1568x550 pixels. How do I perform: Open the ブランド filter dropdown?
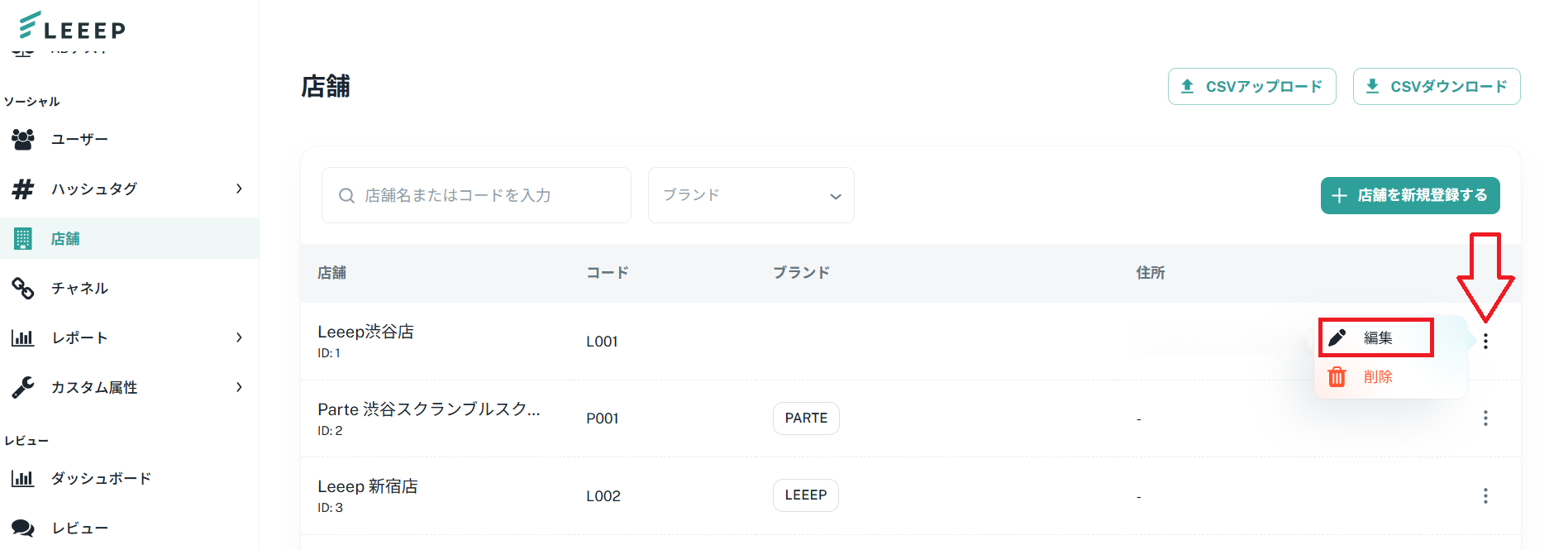point(751,195)
